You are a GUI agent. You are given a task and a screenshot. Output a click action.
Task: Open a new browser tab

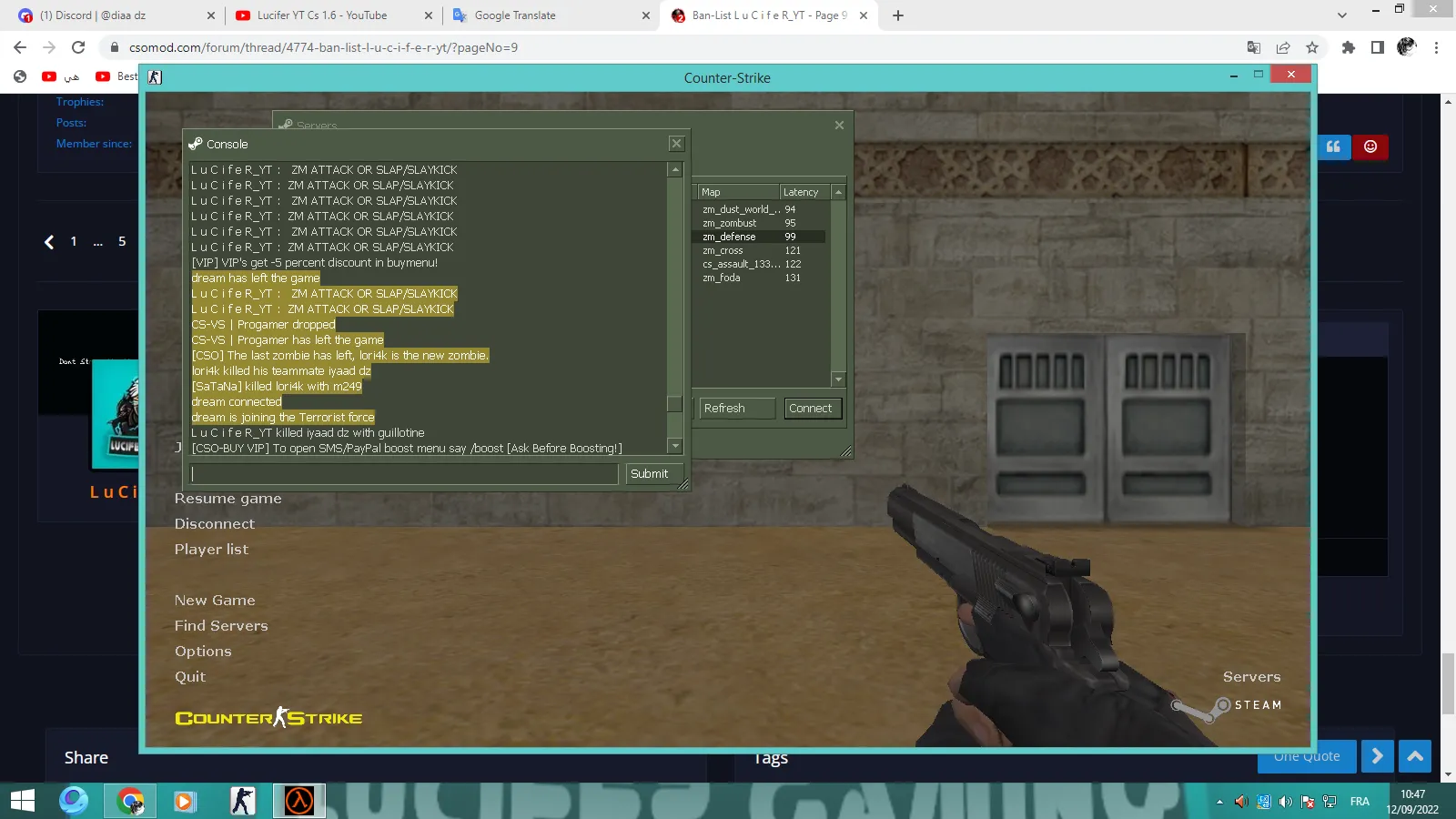[898, 15]
